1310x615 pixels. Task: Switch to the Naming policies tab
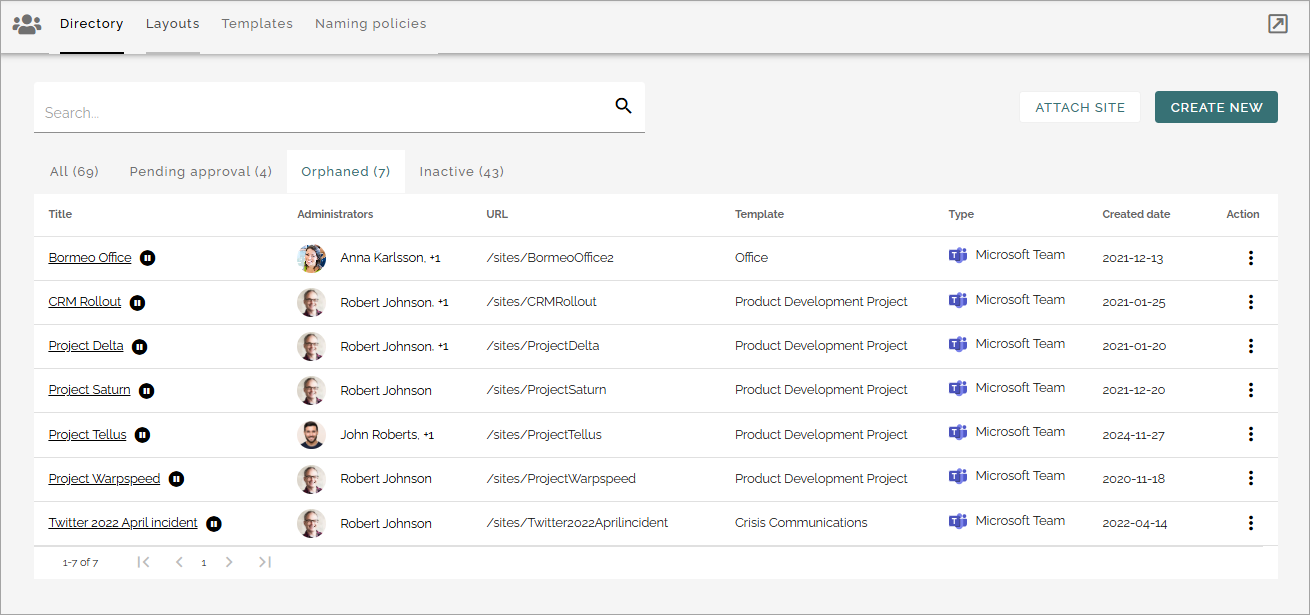pos(371,24)
